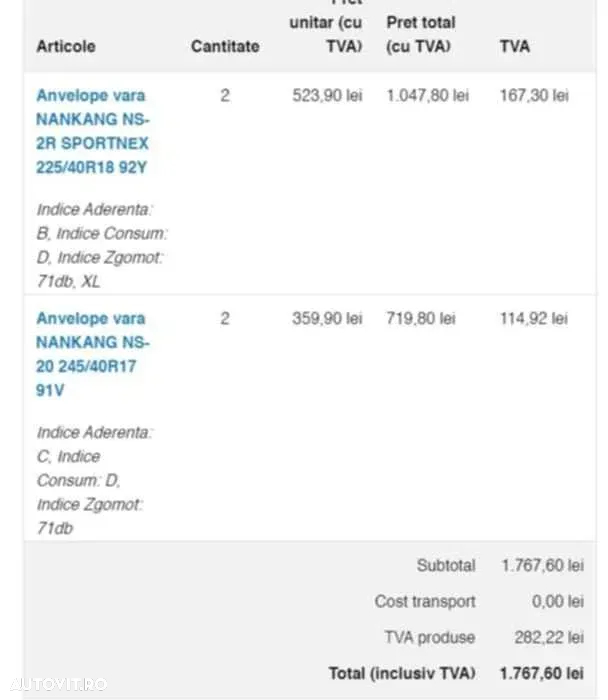The height and width of the screenshot is (700, 608).
Task: Click the Cantitate column header
Action: [x=225, y=46]
